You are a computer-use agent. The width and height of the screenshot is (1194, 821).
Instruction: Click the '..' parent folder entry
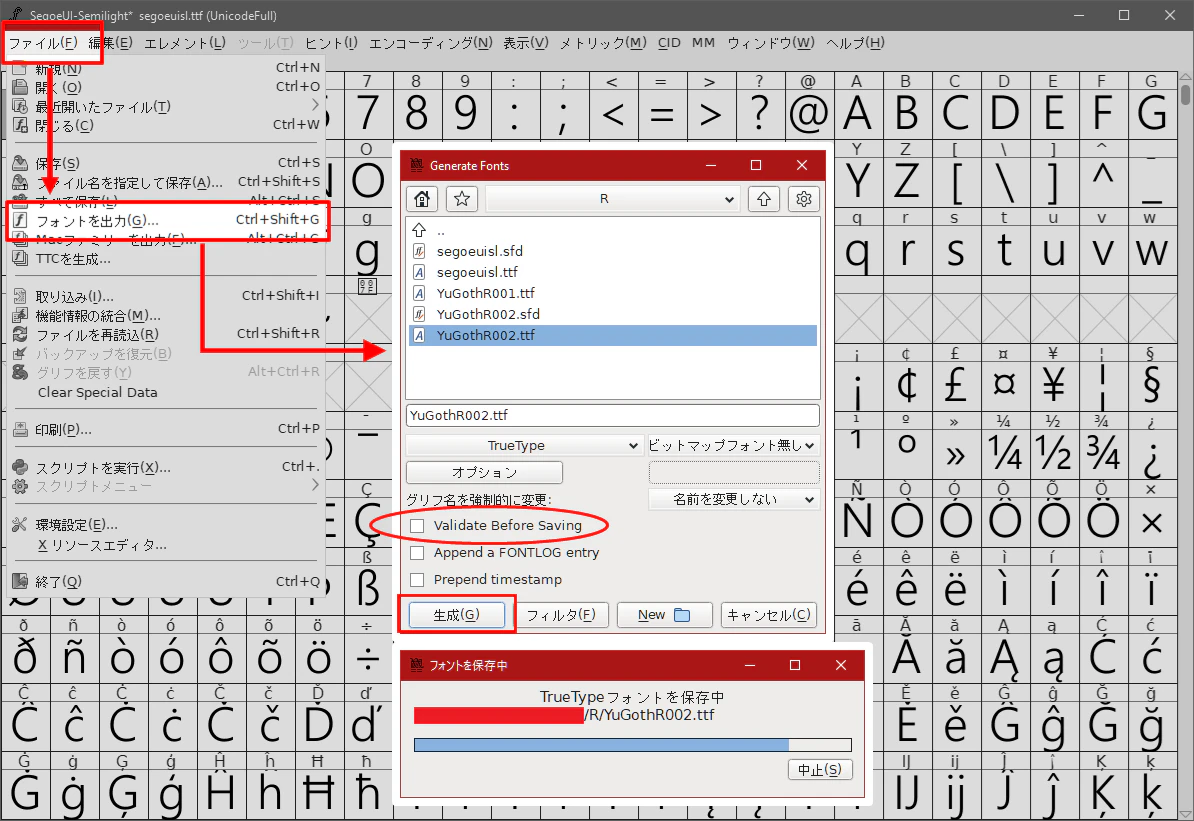[x=612, y=229]
